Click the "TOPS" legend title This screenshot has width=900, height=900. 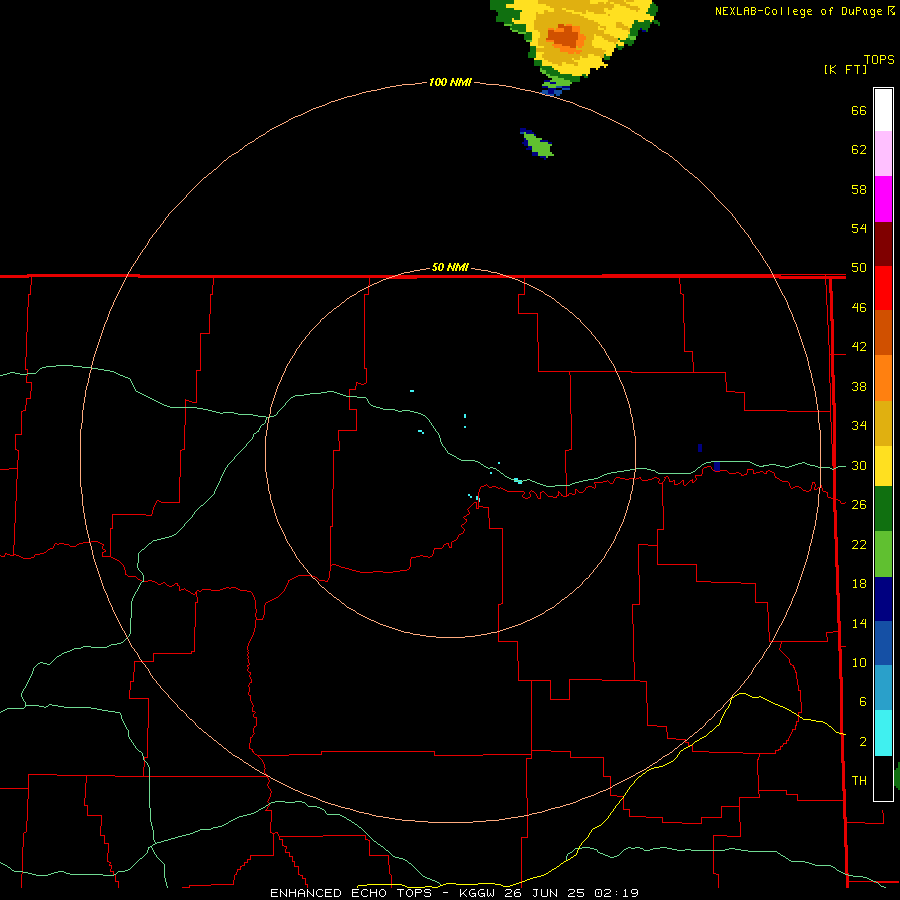coord(879,59)
